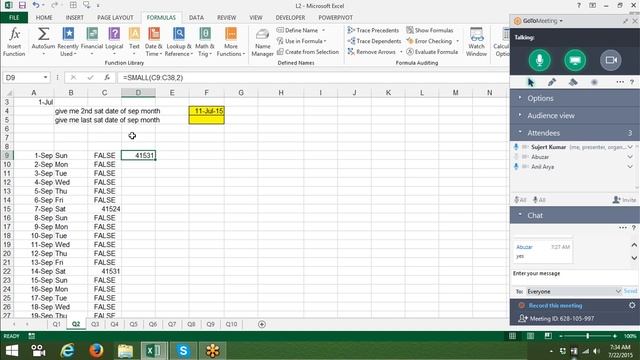Switch to sheet tab Q10
Viewport: 640px width, 360px height.
pos(231,324)
